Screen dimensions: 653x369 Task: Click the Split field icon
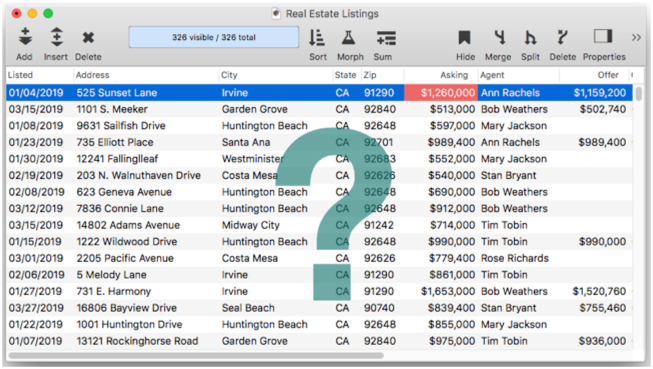click(x=530, y=37)
